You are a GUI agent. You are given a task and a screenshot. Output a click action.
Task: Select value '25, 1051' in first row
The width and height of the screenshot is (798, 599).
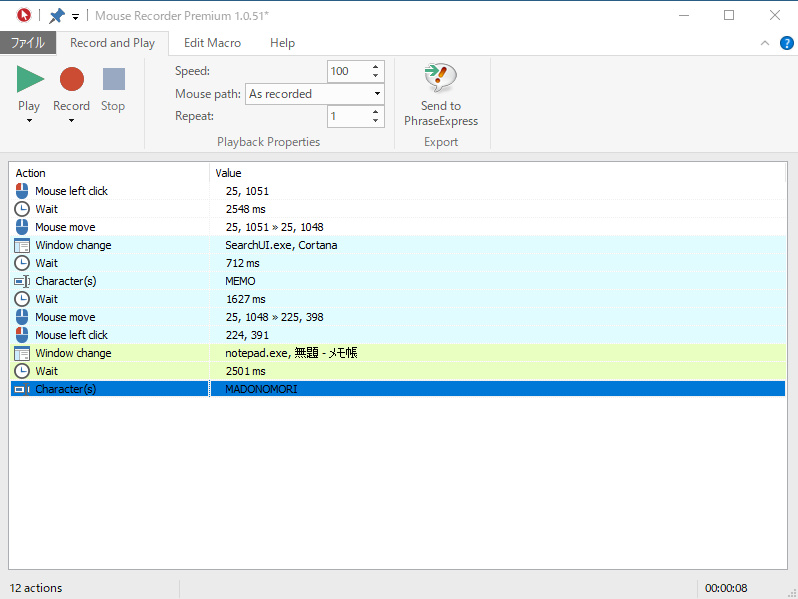[x=247, y=191]
